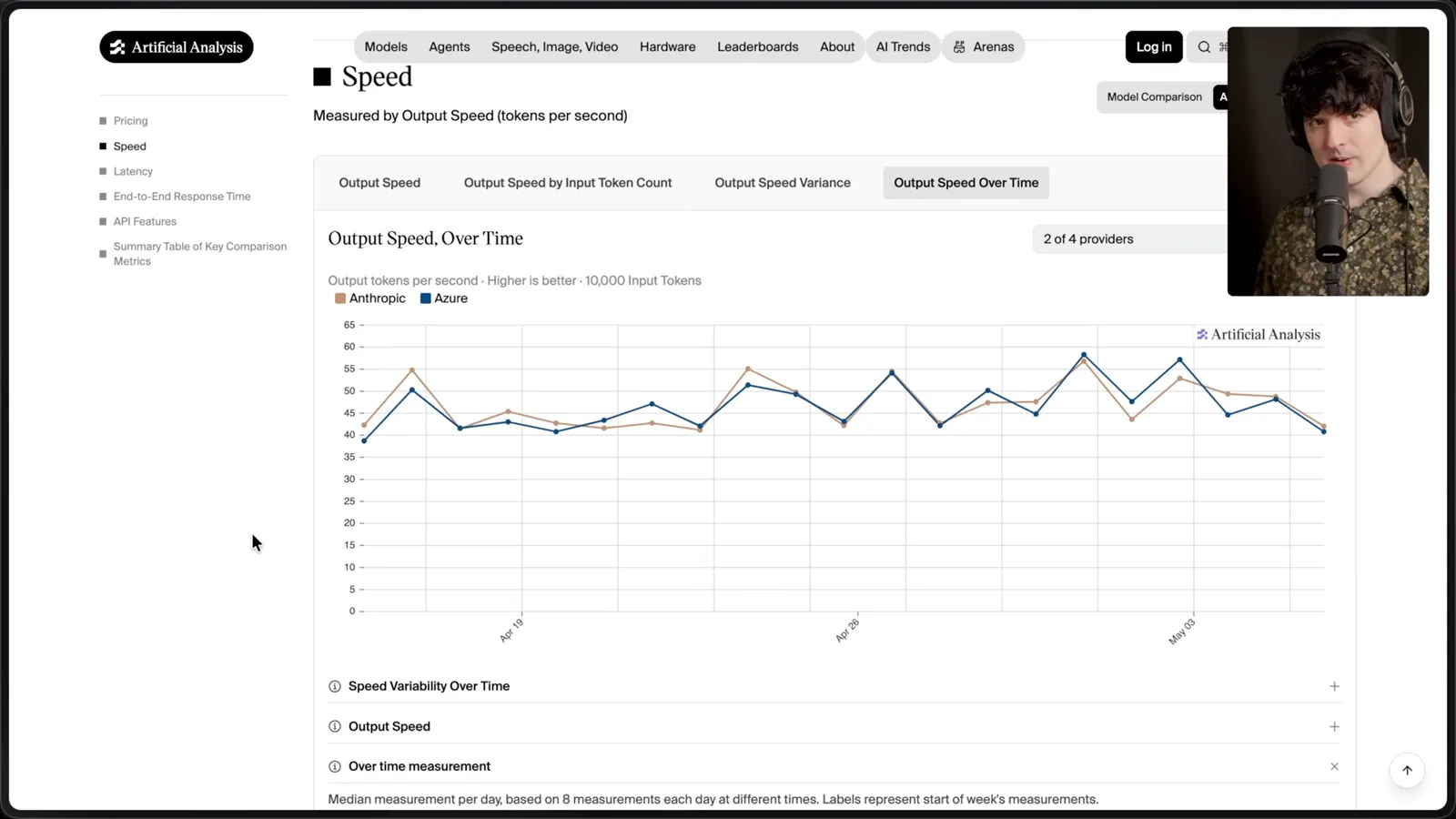Jump to the Pricing section in sidebar
This screenshot has height=819, width=1456.
point(130,121)
